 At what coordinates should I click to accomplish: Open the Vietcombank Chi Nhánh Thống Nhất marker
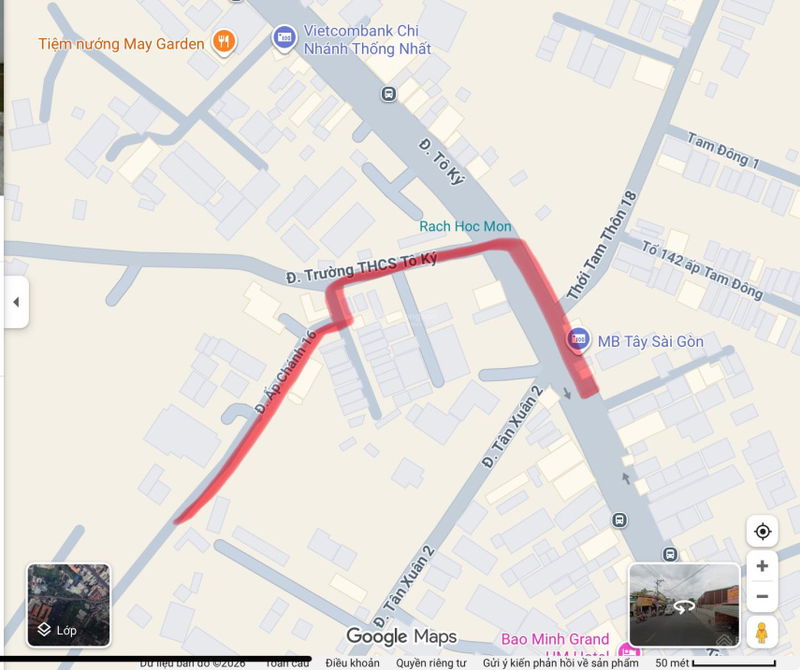click(x=284, y=37)
